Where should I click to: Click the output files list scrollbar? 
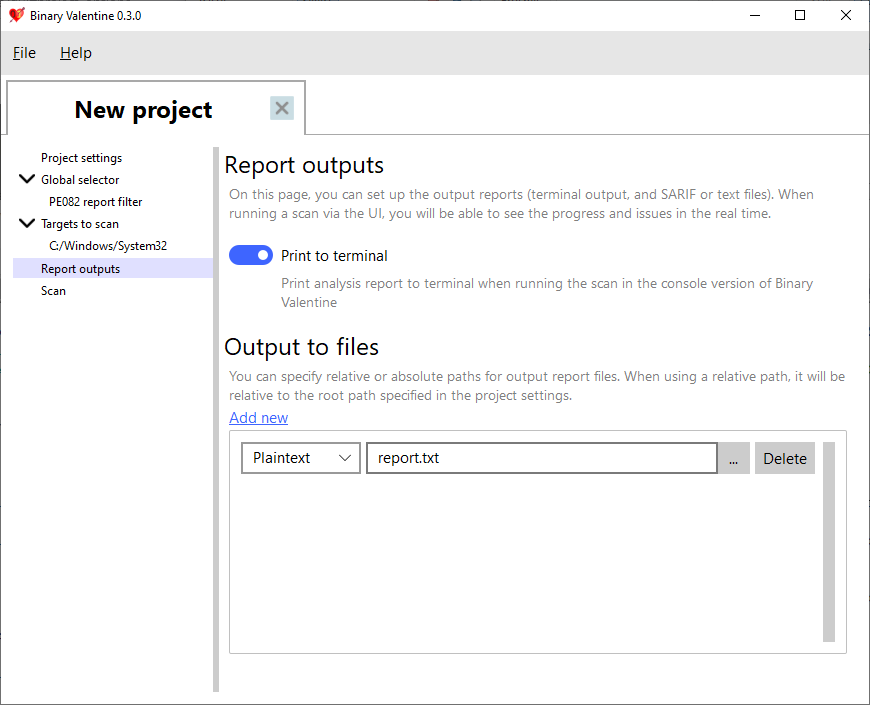pyautogui.click(x=829, y=541)
